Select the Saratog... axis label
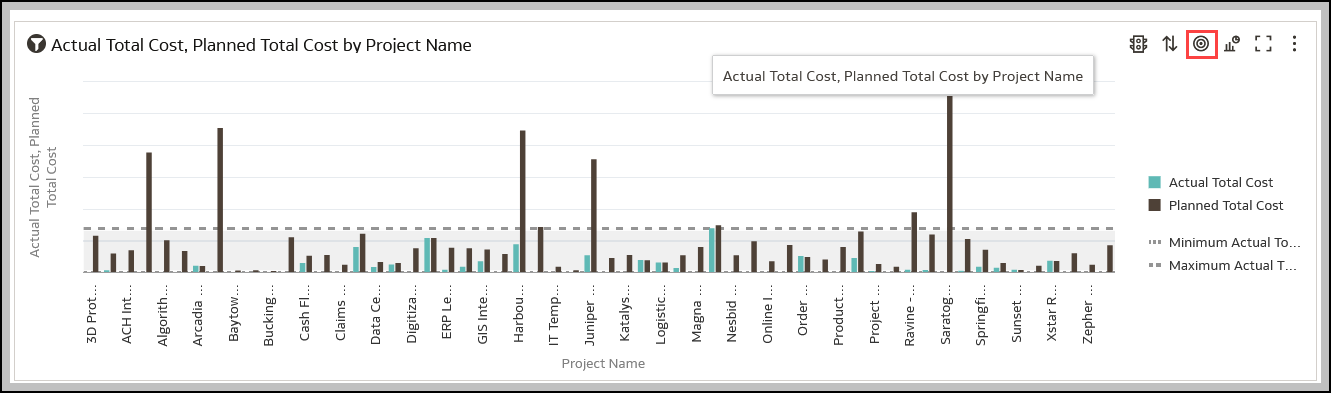This screenshot has width=1331, height=393. pos(945,314)
